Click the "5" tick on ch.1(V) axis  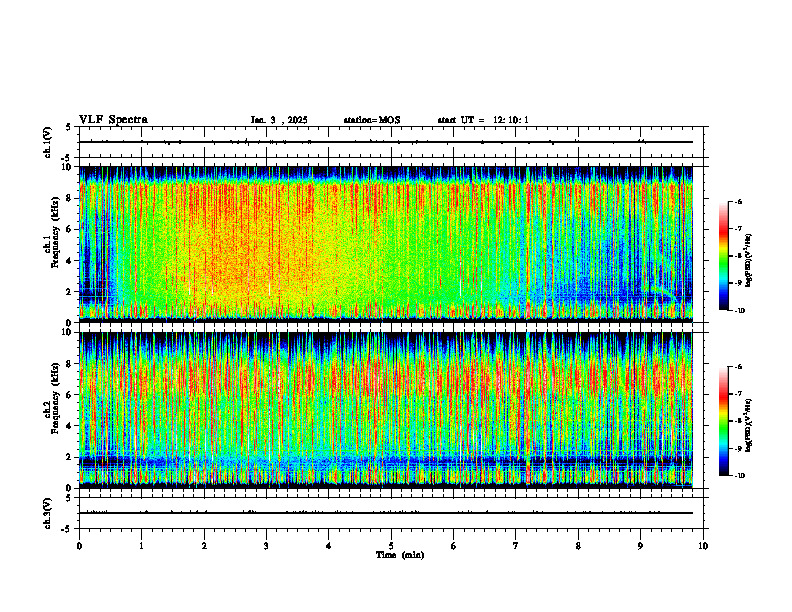click(x=69, y=128)
